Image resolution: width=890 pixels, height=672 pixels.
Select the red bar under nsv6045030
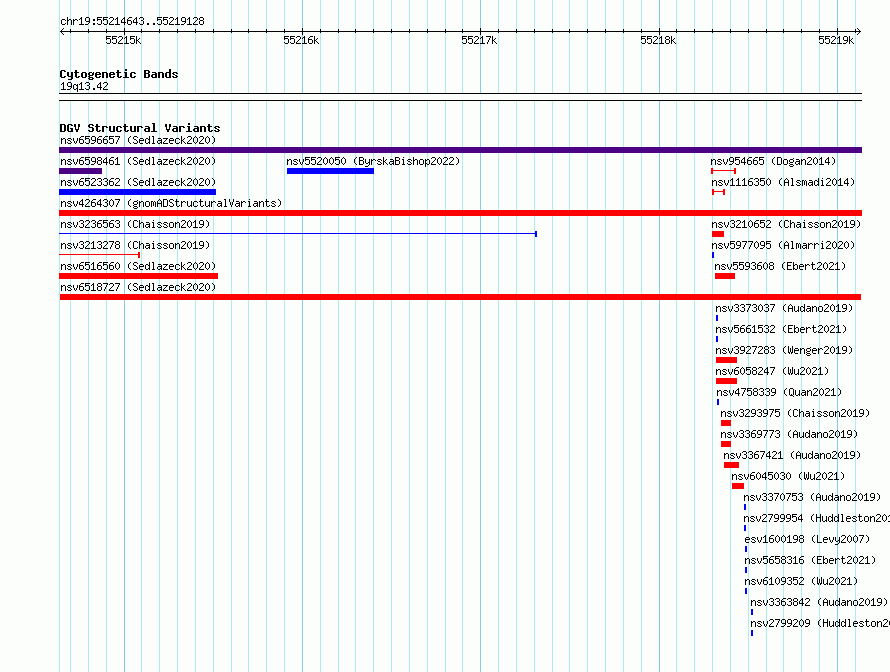point(738,486)
